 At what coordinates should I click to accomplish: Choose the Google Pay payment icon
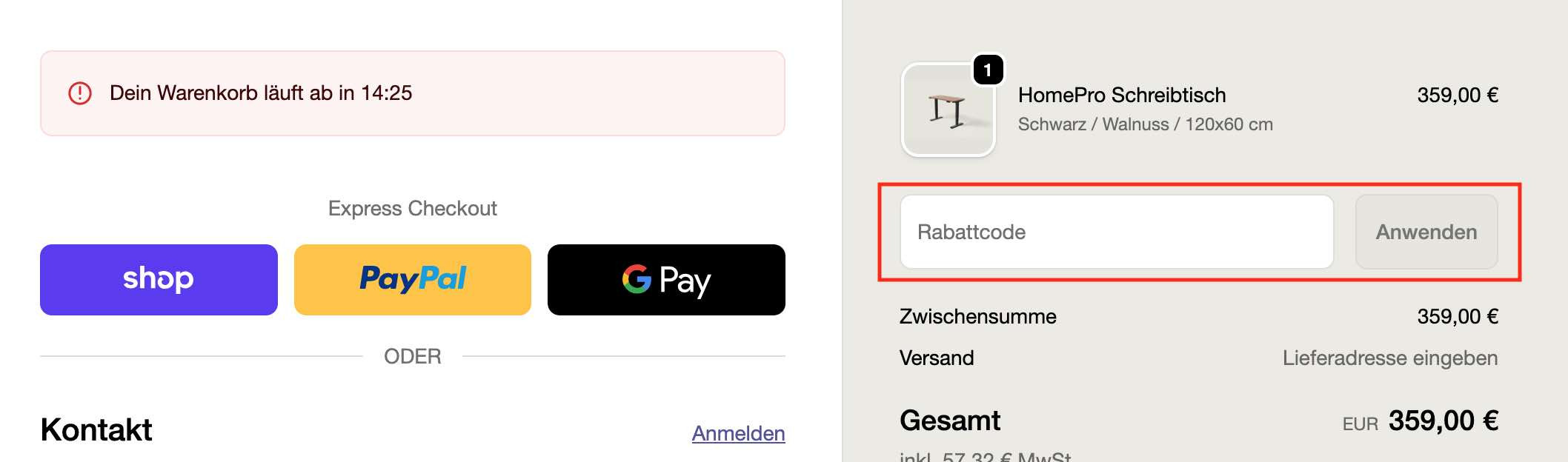click(665, 281)
